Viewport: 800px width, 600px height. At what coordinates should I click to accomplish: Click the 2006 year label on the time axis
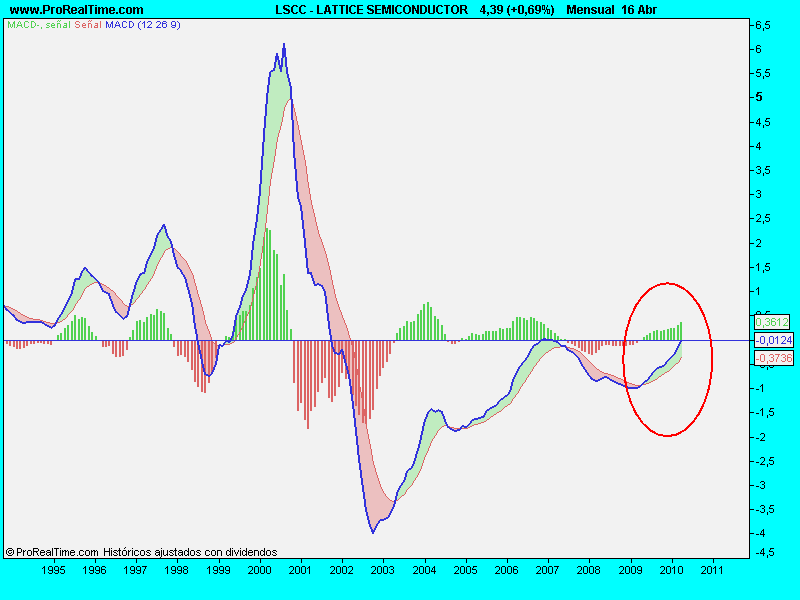506,570
